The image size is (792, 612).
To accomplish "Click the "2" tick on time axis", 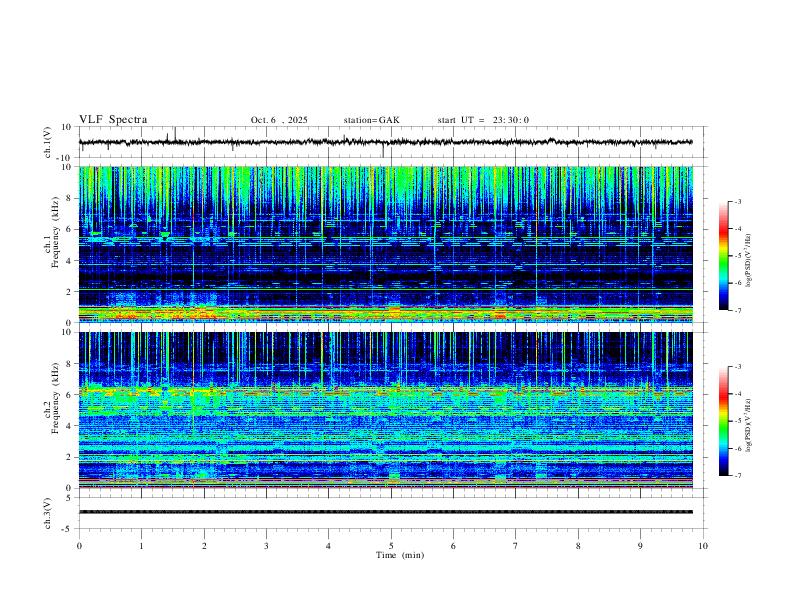I will pyautogui.click(x=204, y=546).
